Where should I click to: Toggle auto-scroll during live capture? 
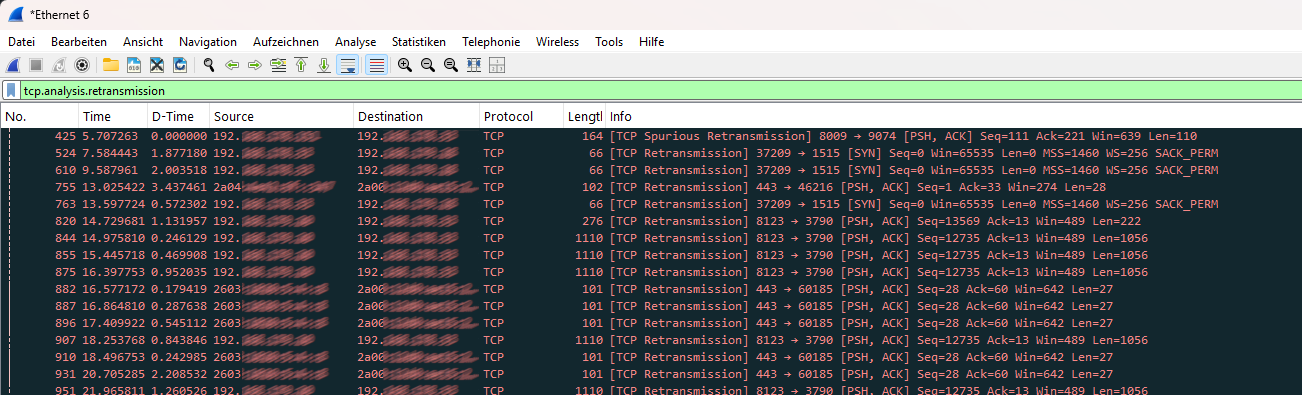point(348,65)
